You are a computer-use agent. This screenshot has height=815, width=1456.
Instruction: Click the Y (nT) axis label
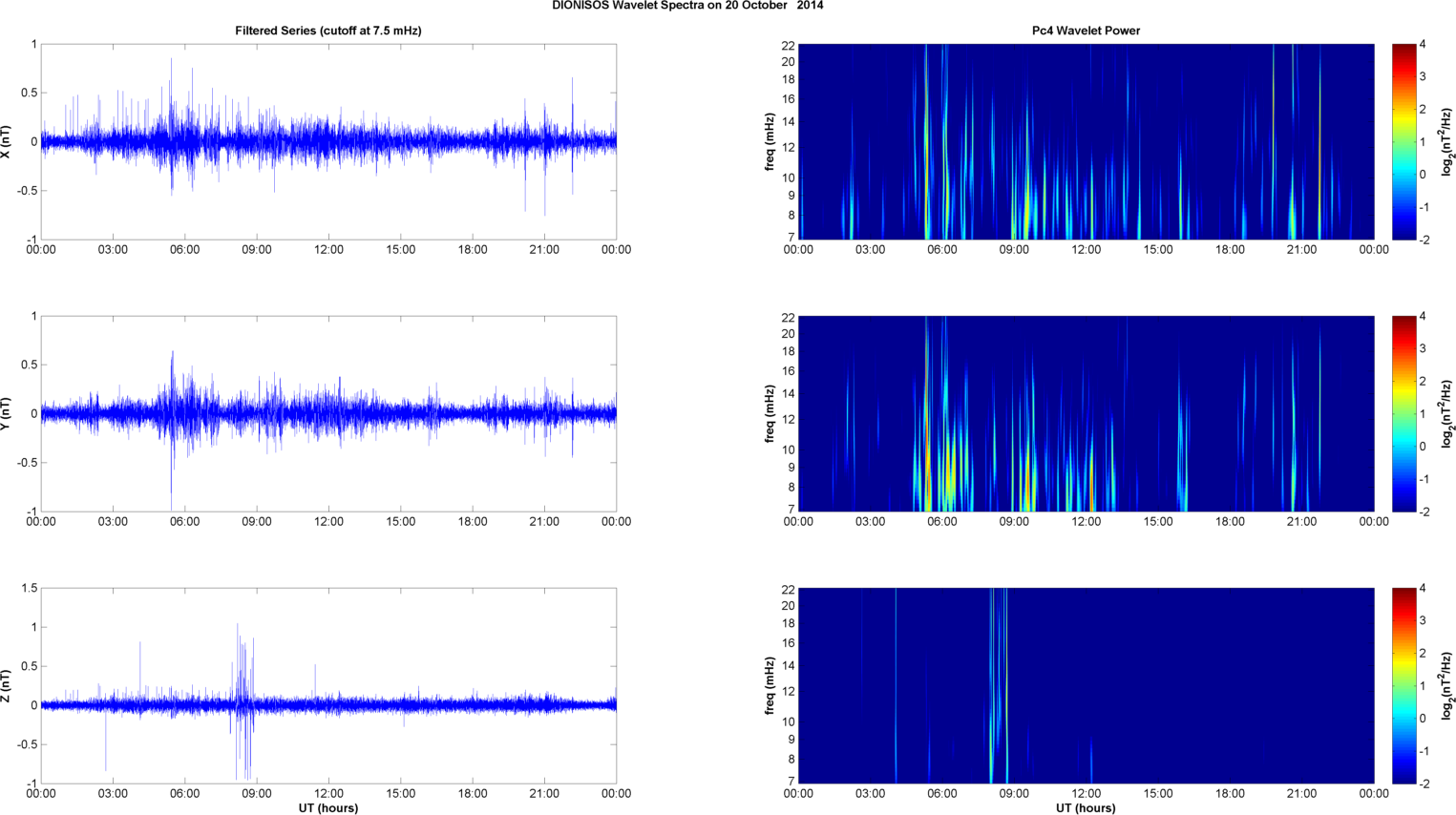7,413
